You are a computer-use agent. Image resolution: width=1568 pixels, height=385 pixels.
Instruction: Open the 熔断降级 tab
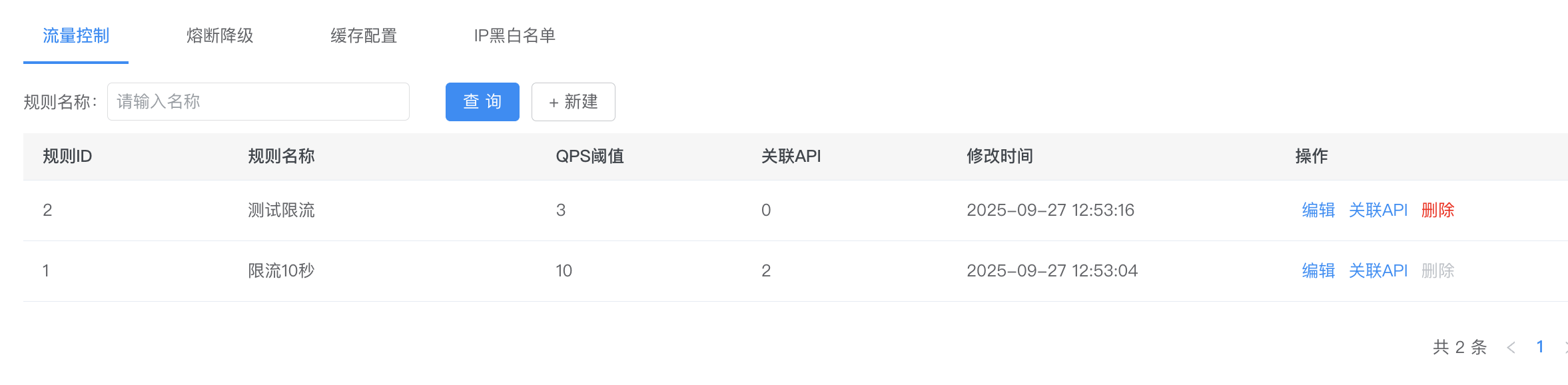pos(220,36)
